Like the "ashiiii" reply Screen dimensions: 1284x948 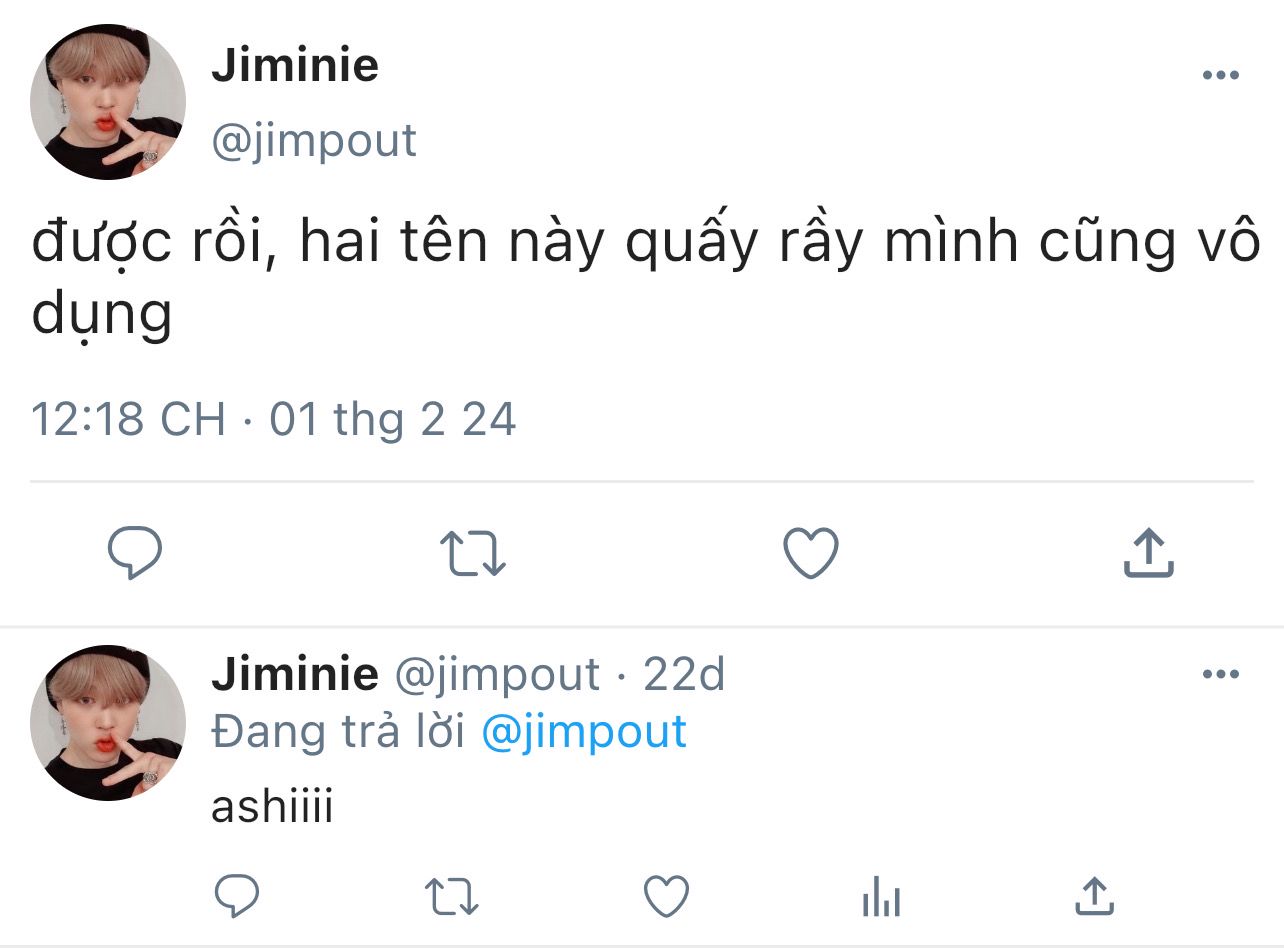[666, 896]
